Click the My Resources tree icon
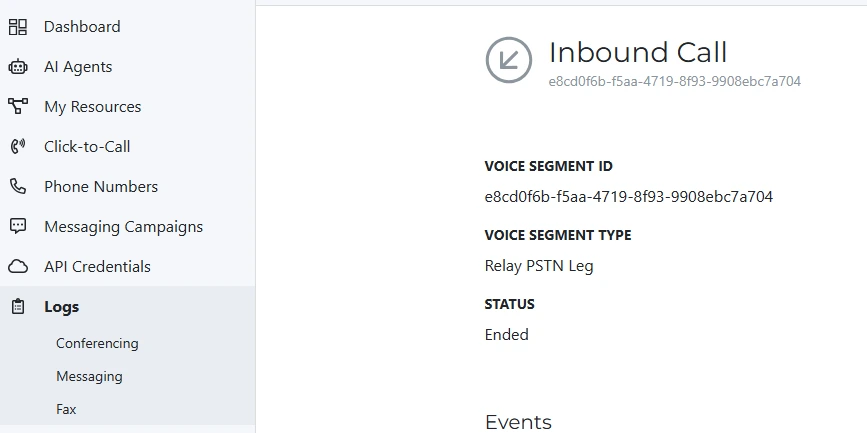The image size is (867, 433). 17,106
